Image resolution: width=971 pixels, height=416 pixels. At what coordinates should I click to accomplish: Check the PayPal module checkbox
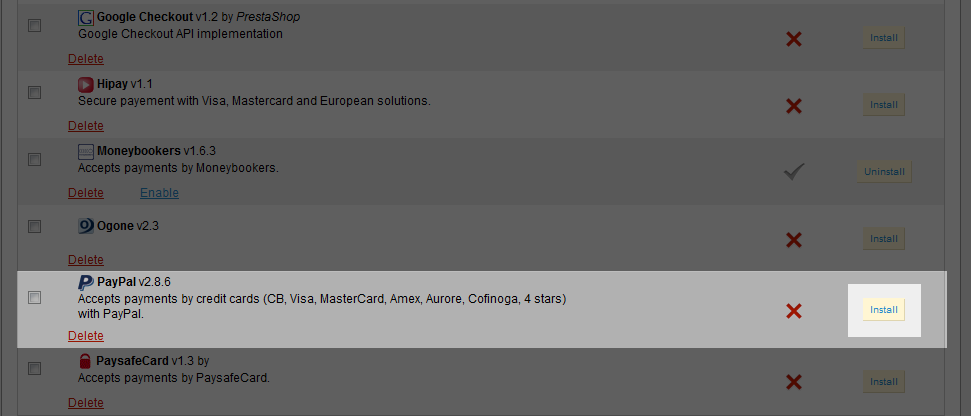click(x=34, y=298)
